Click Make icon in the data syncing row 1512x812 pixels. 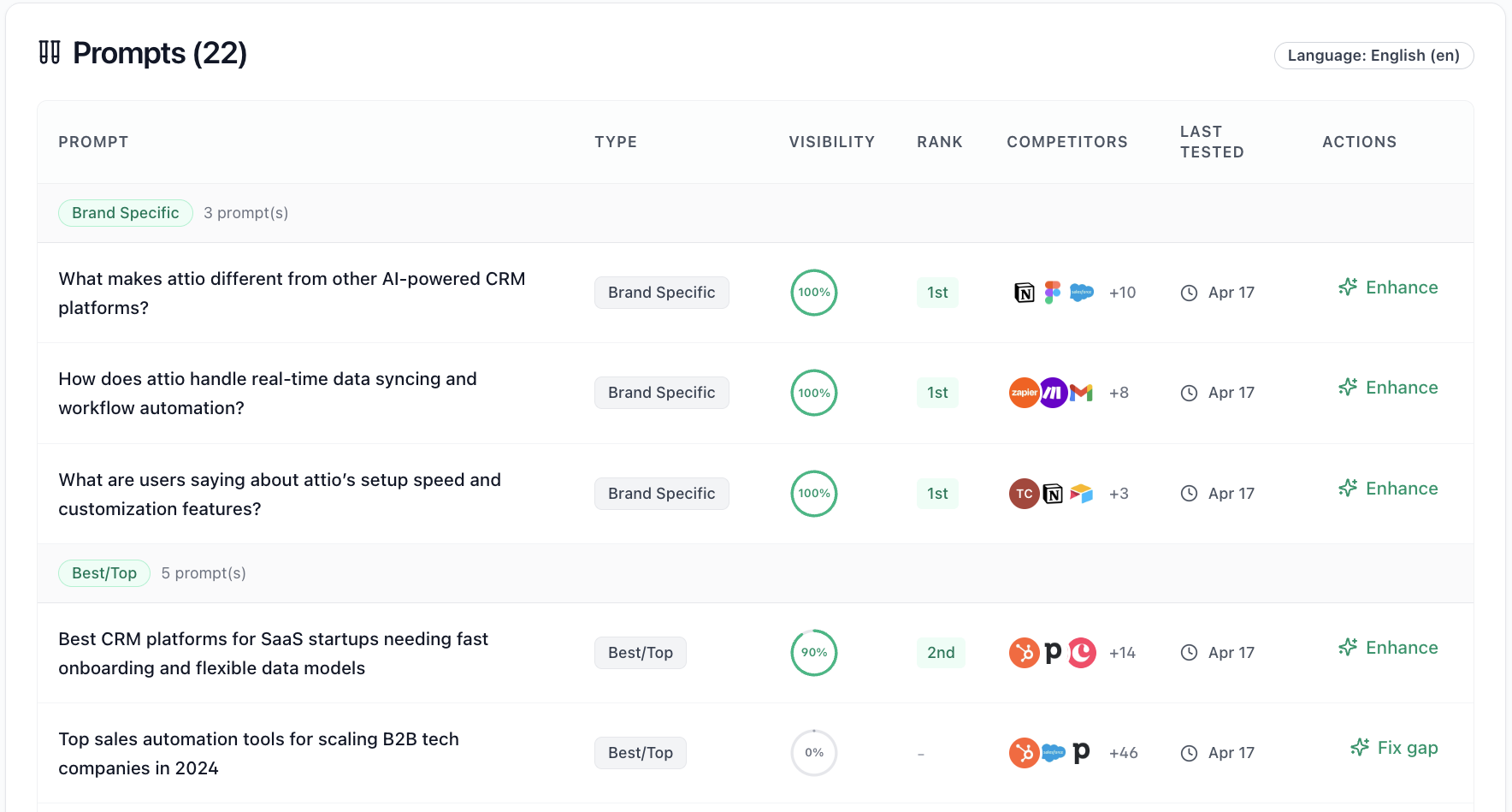click(1054, 393)
